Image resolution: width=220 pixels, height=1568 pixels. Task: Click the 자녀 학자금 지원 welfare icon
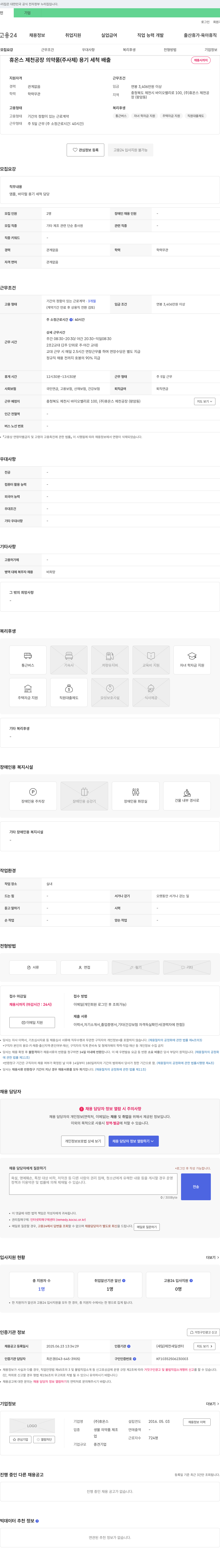coord(192,660)
